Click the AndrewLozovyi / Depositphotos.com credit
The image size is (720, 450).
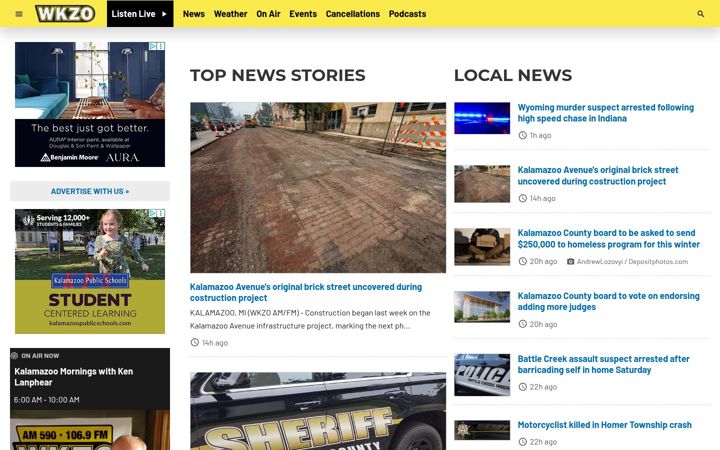click(632, 261)
